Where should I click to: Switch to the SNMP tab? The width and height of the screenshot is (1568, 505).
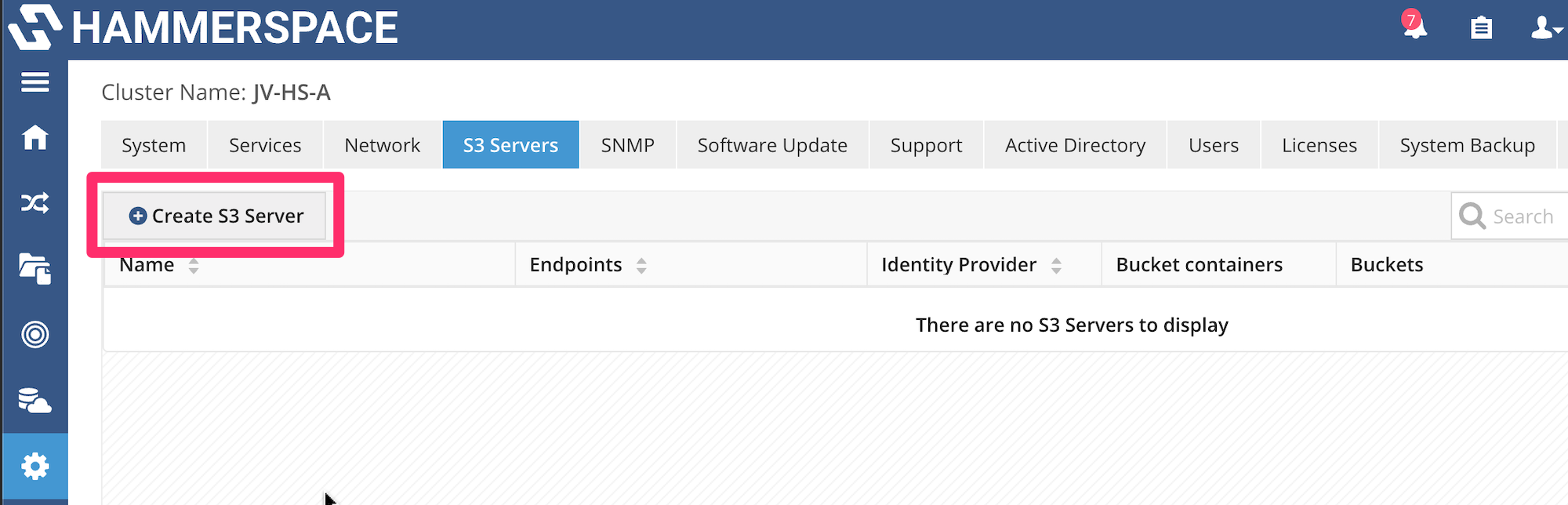coord(627,145)
